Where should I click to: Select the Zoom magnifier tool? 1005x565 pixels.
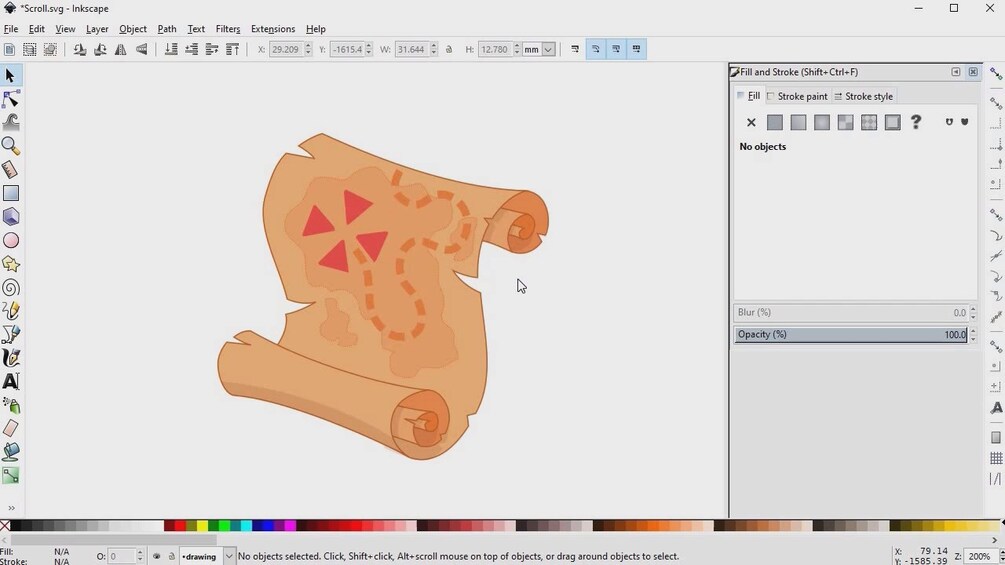(x=10, y=146)
